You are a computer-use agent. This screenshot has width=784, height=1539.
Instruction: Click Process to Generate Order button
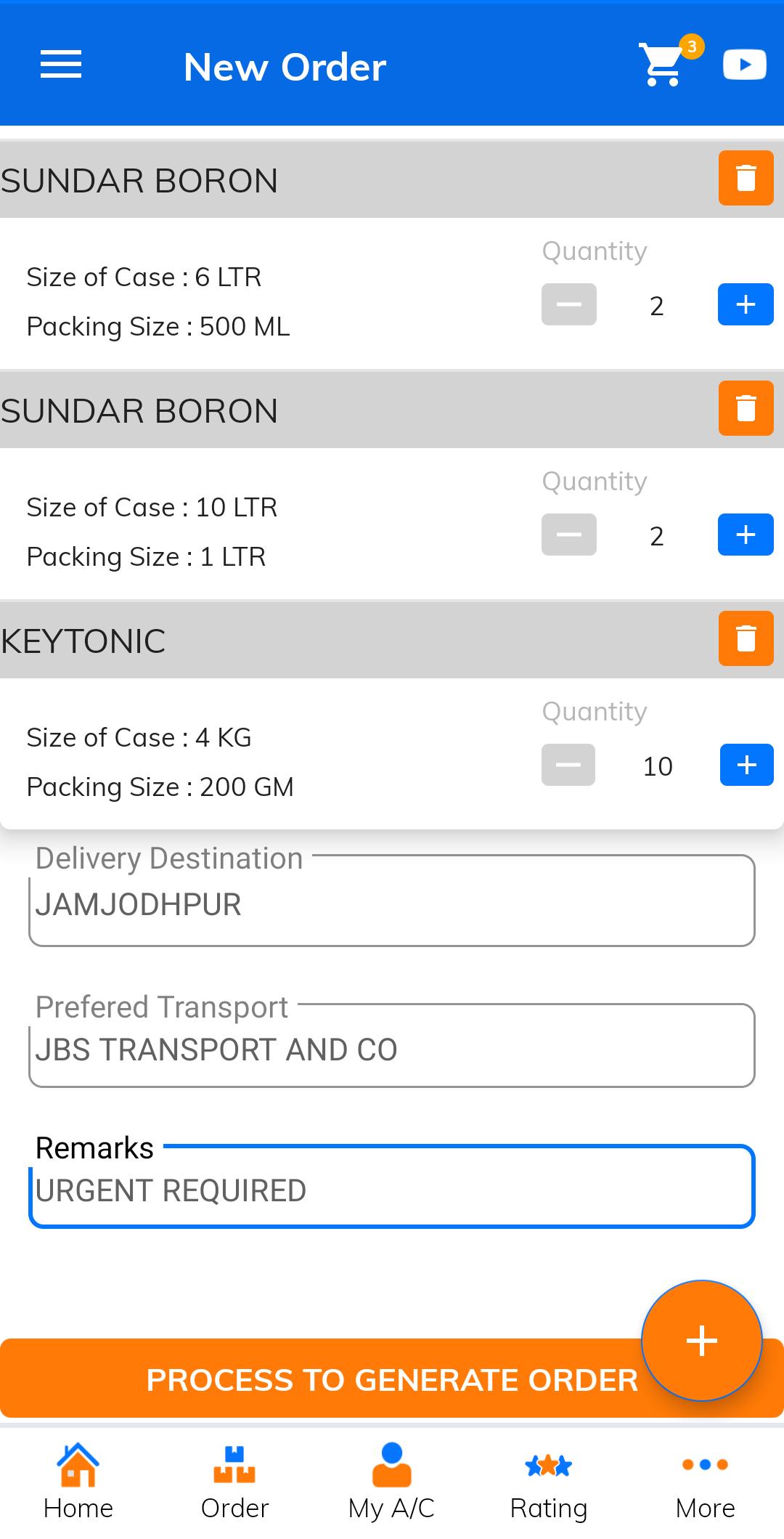pyautogui.click(x=392, y=1378)
